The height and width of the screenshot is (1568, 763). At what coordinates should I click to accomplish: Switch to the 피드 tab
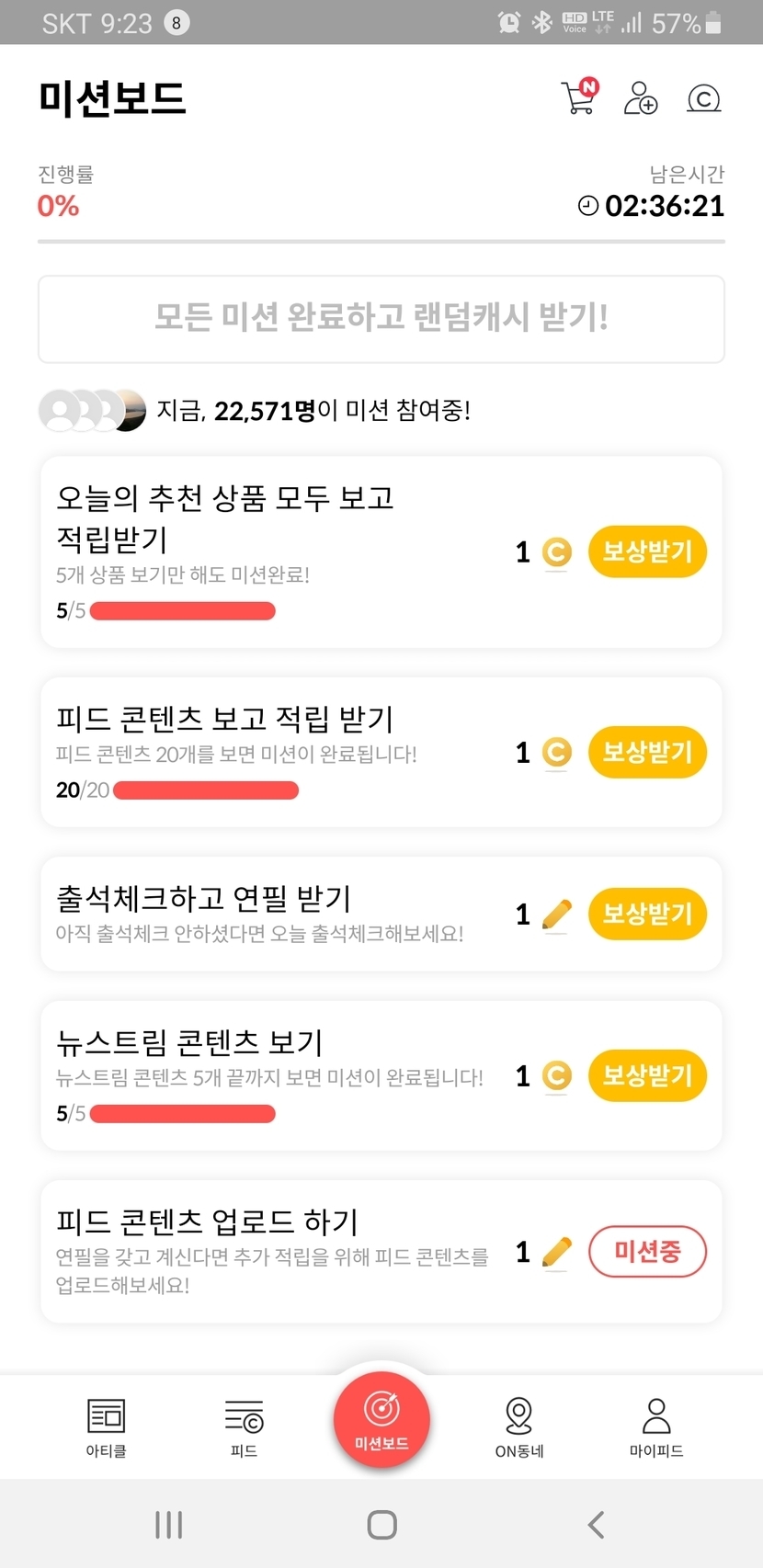click(x=244, y=1427)
